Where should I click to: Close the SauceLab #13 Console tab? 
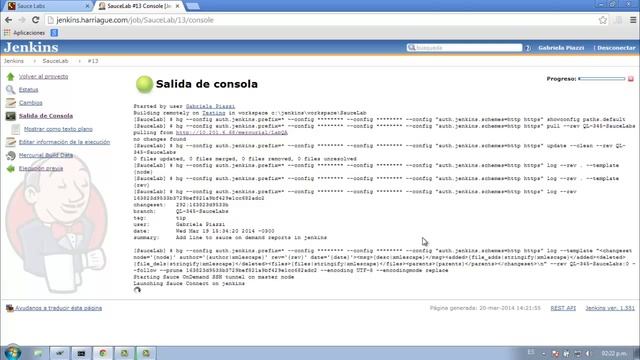tap(178, 6)
